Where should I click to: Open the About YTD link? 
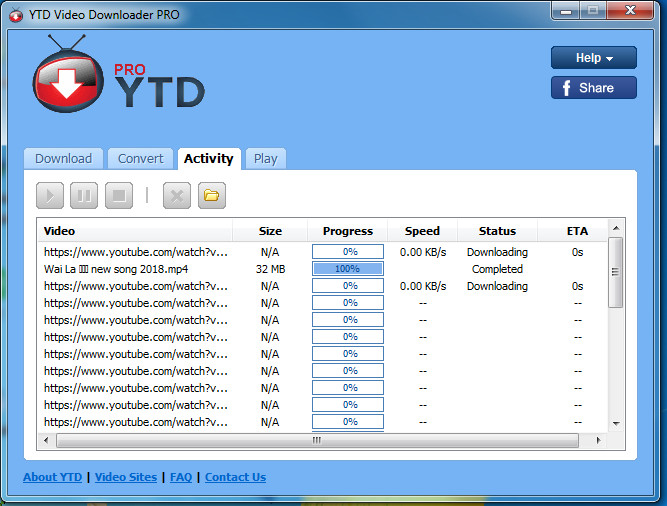(52, 477)
